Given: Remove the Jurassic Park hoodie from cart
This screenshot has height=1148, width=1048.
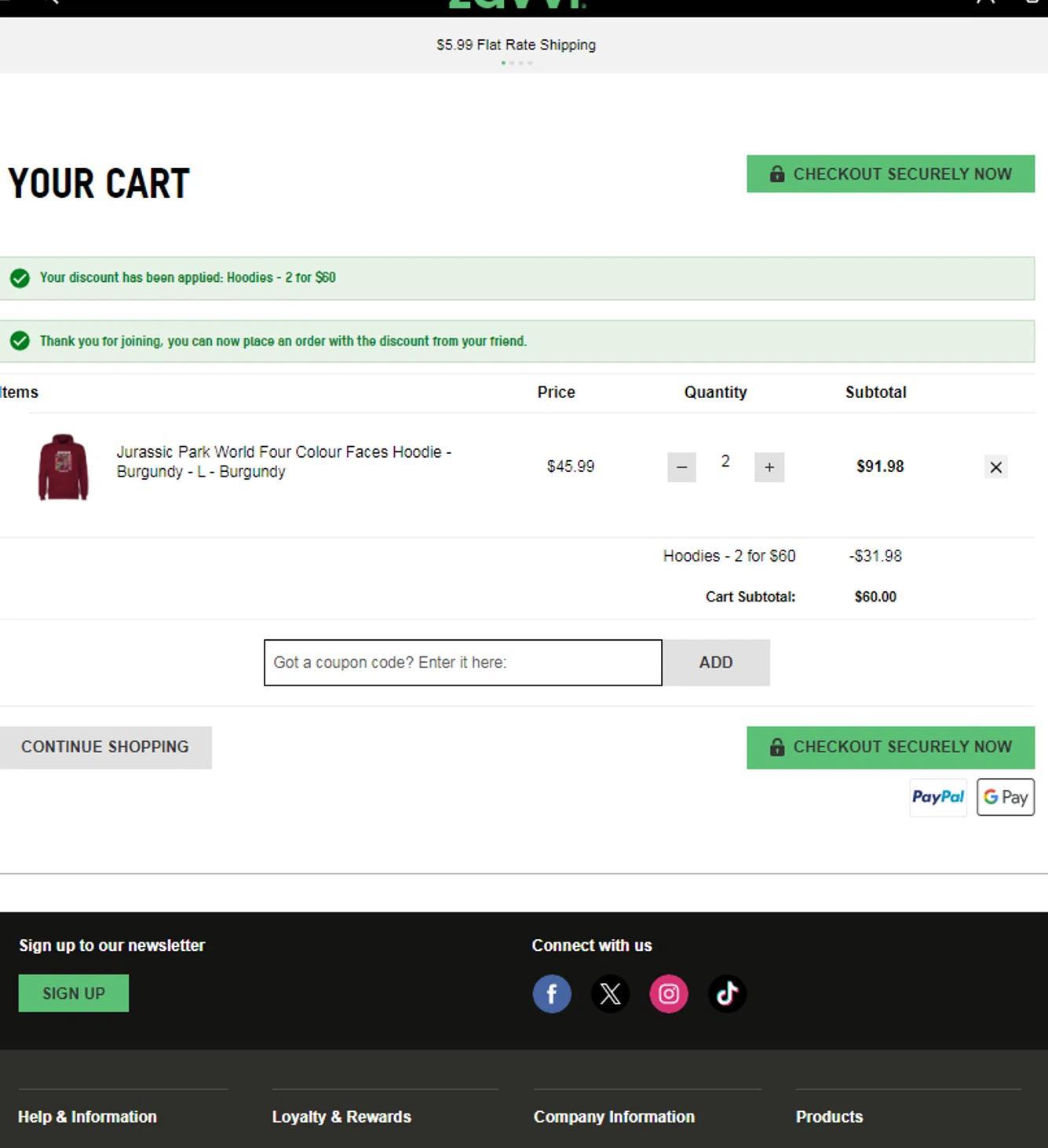Looking at the screenshot, I should 995,467.
